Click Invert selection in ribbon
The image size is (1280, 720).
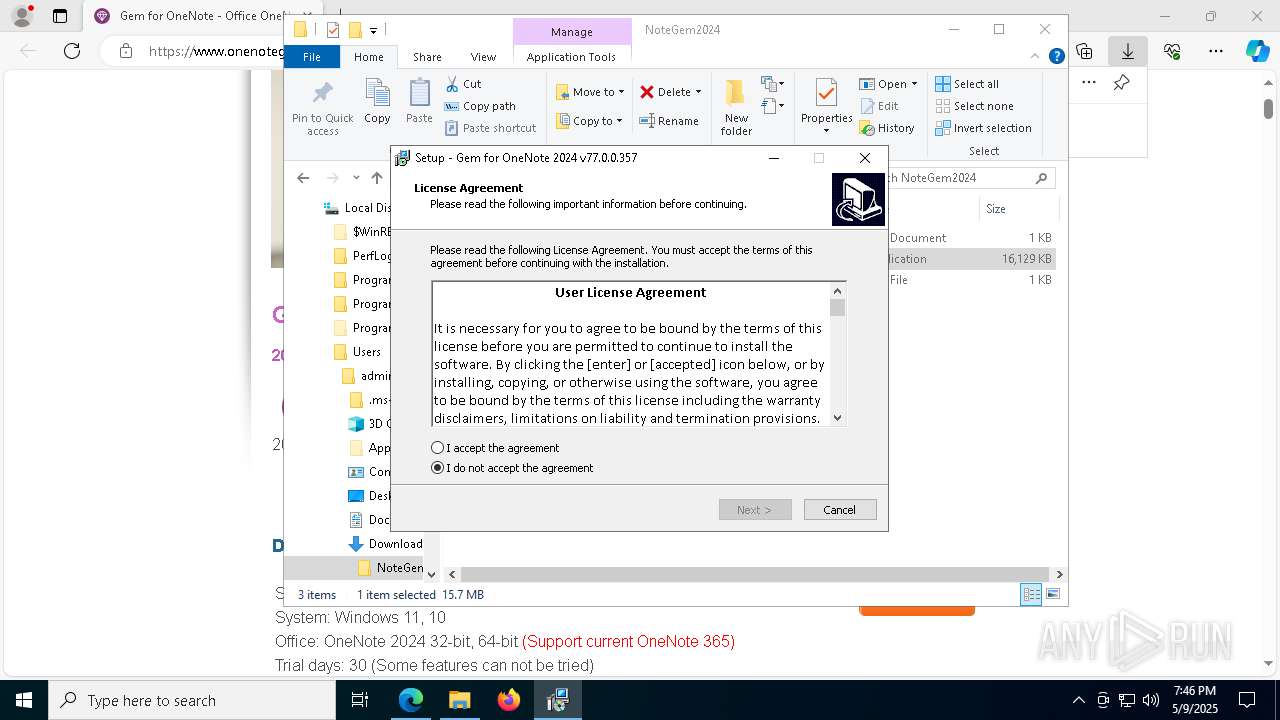[983, 128]
